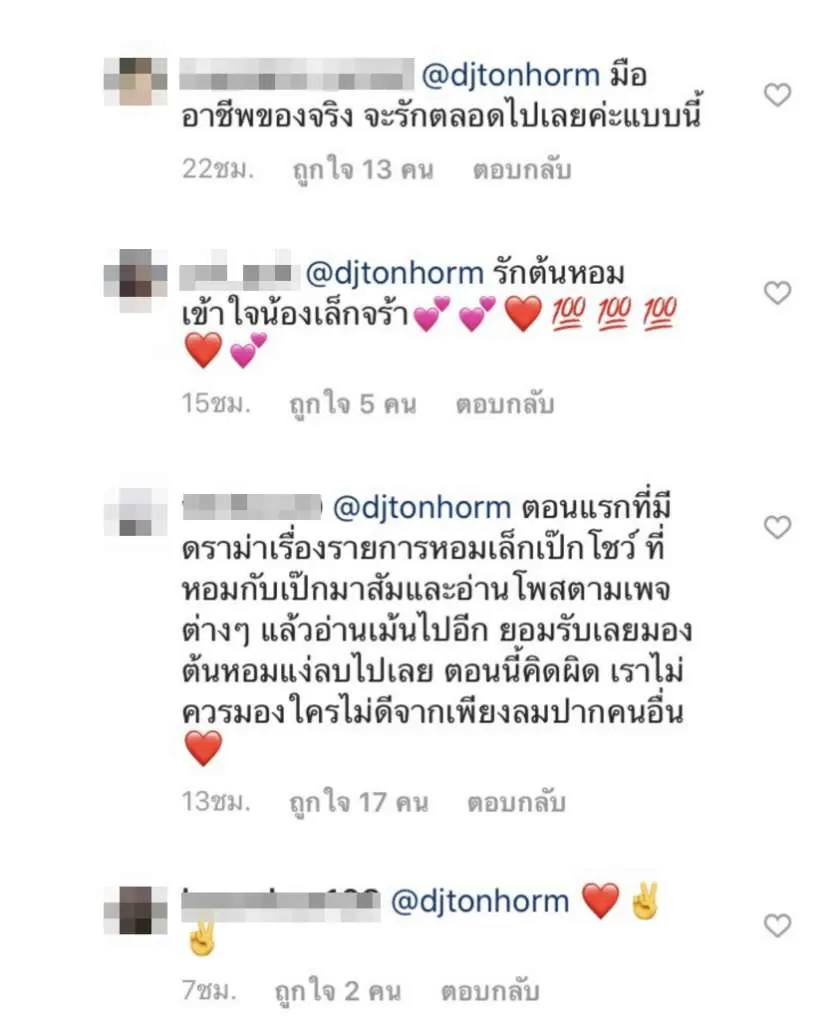The height and width of the screenshot is (1024, 837).
Task: Open third commenter's profile picture
Action: tap(136, 513)
